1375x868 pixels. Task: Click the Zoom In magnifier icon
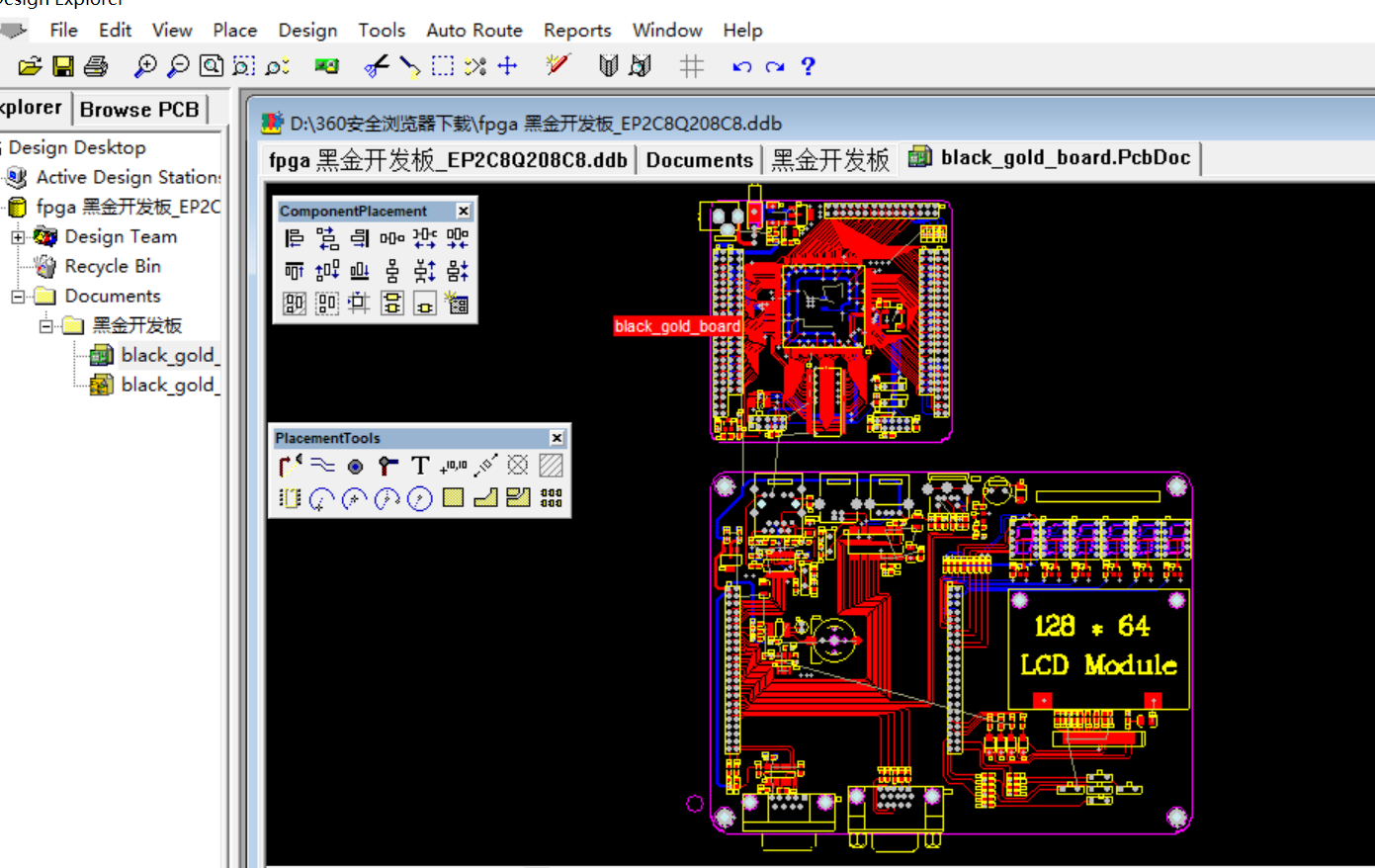pos(146,66)
